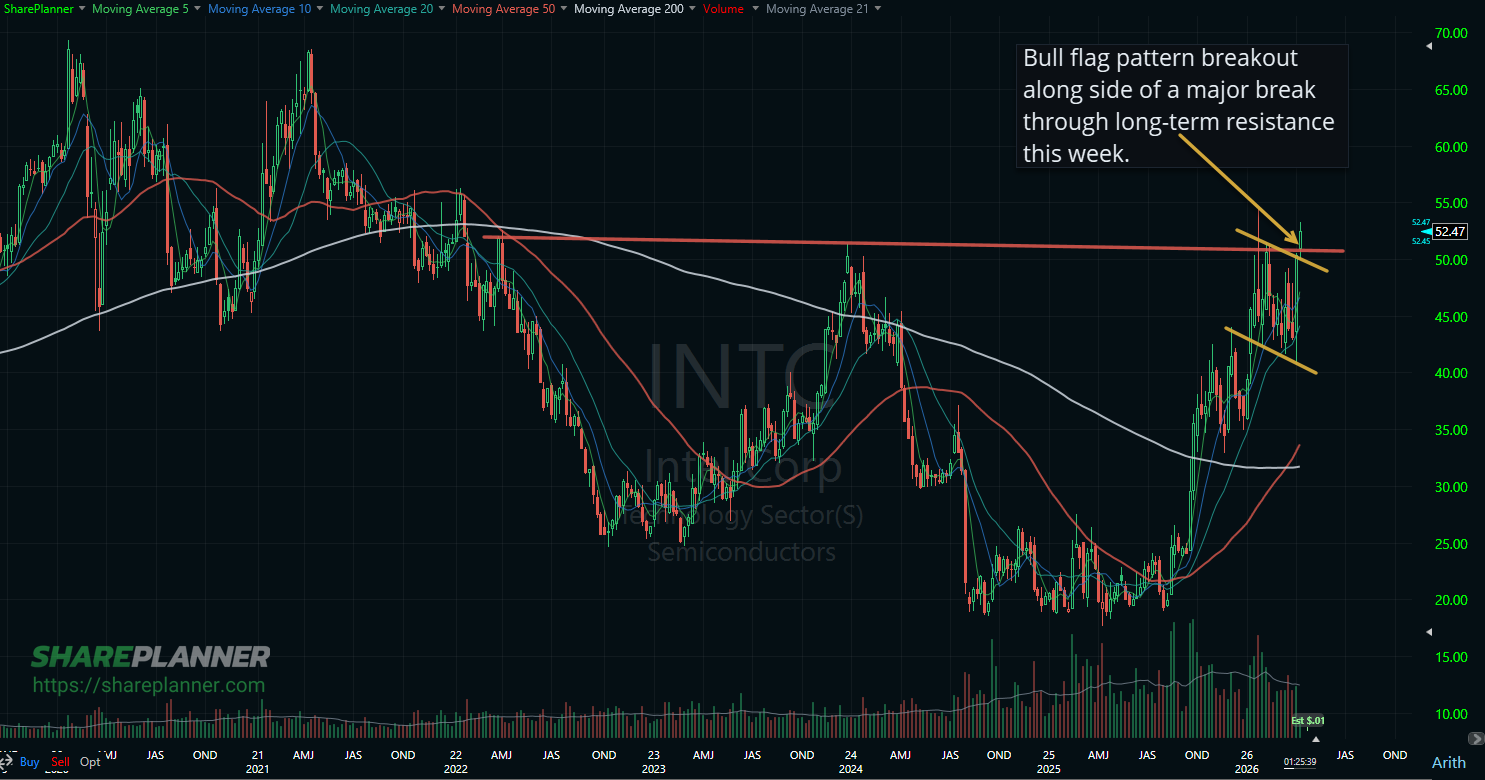Click the pan arrows icon in bottom-left corner
The width and height of the screenshot is (1485, 780).
pos(8,761)
